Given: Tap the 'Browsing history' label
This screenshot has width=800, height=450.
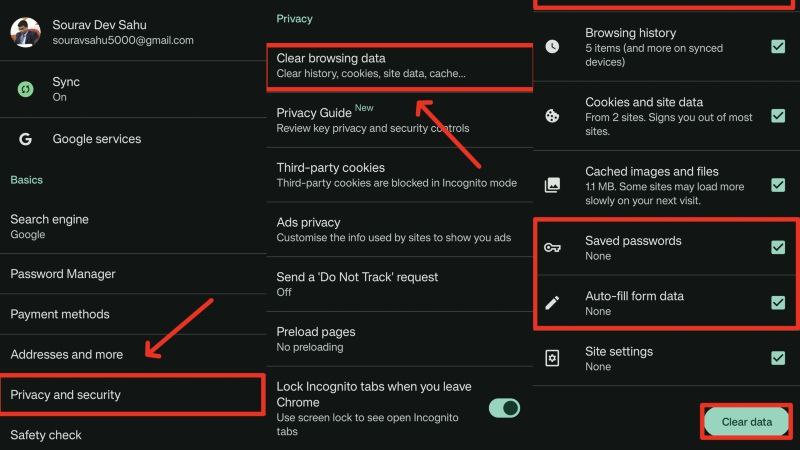Looking at the screenshot, I should pyautogui.click(x=631, y=33).
